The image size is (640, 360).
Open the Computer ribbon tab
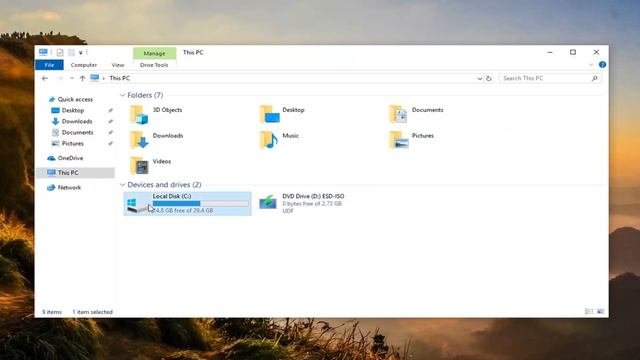point(84,65)
